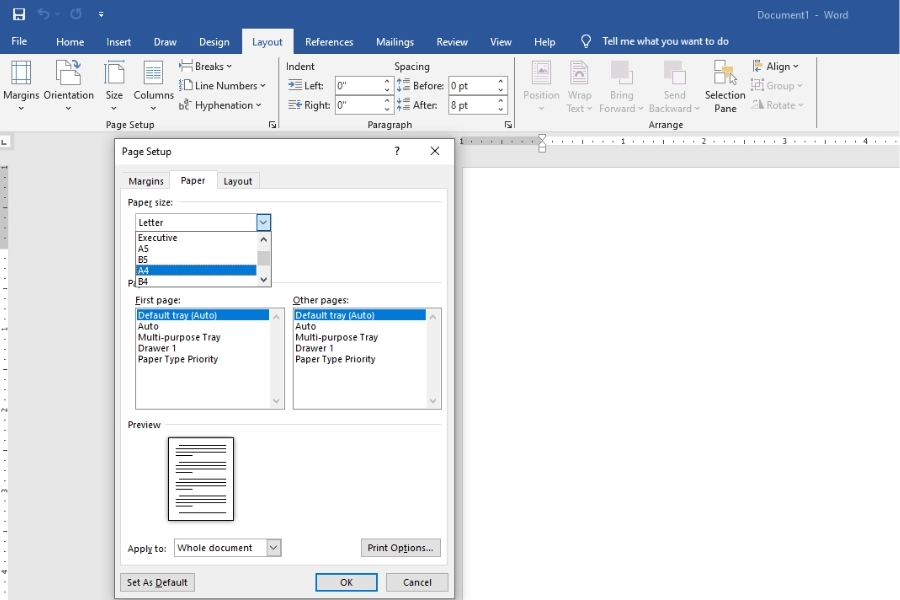This screenshot has height=600, width=900.
Task: Click the Page Setup dialog Help icon
Action: (397, 151)
